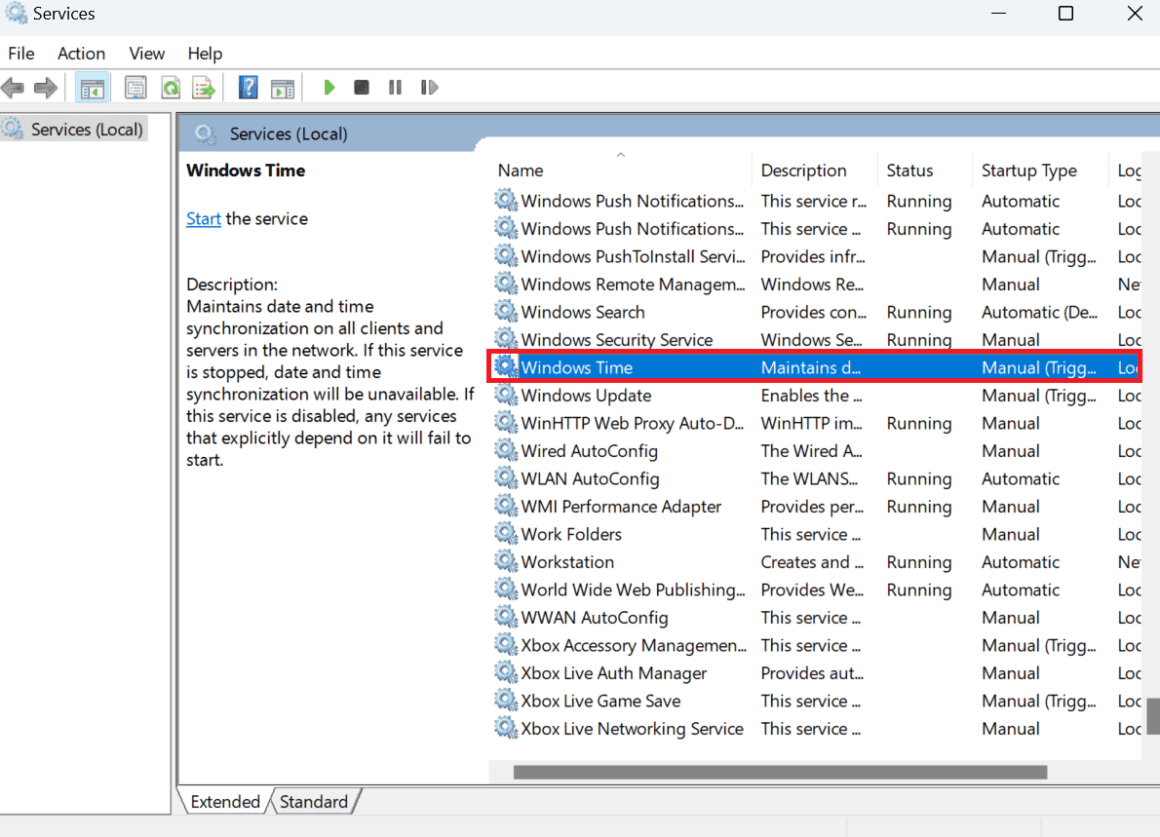The height and width of the screenshot is (837, 1160).
Task: Open the Action menu
Action: [81, 54]
